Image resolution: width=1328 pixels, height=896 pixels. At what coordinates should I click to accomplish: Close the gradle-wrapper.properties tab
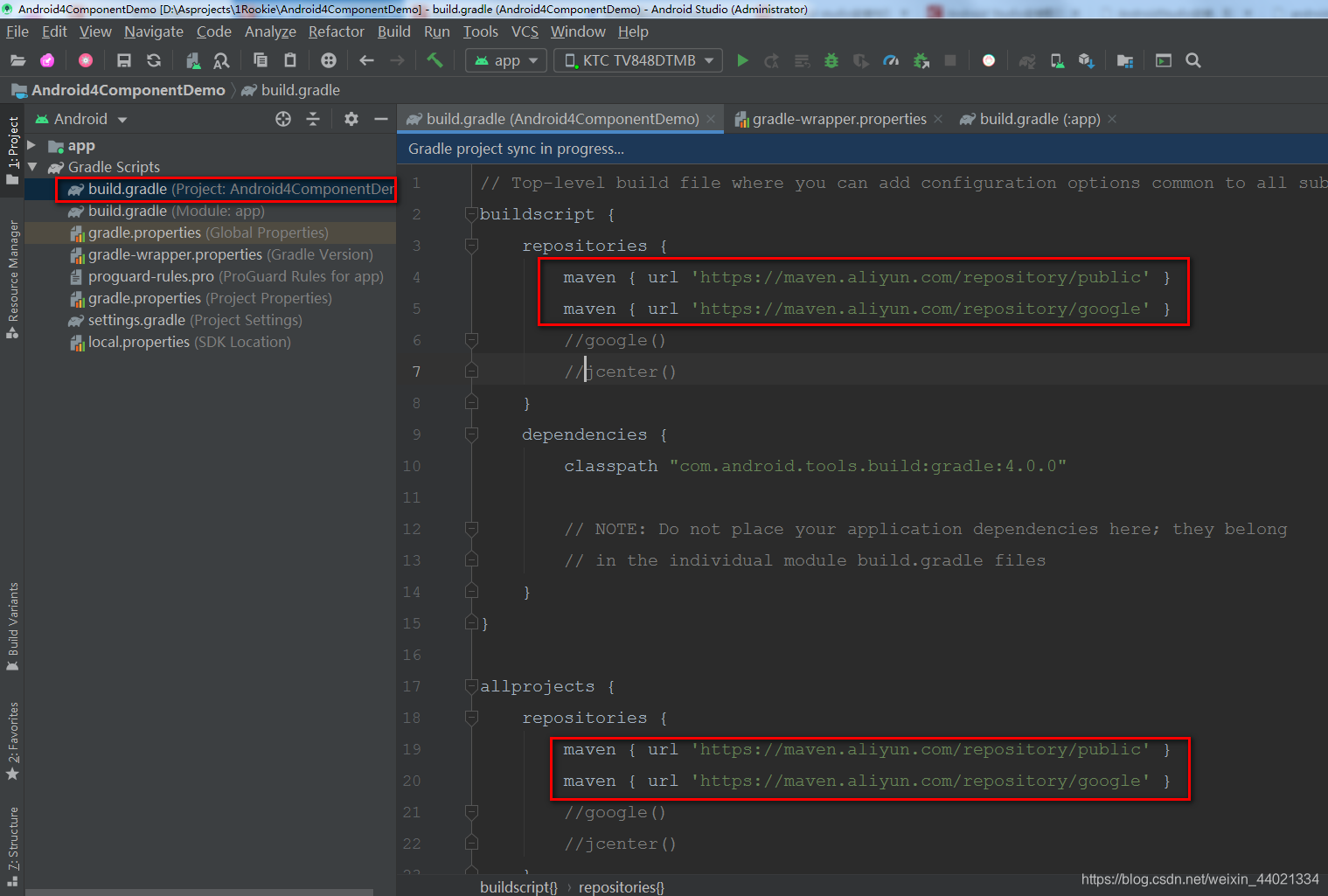point(938,119)
